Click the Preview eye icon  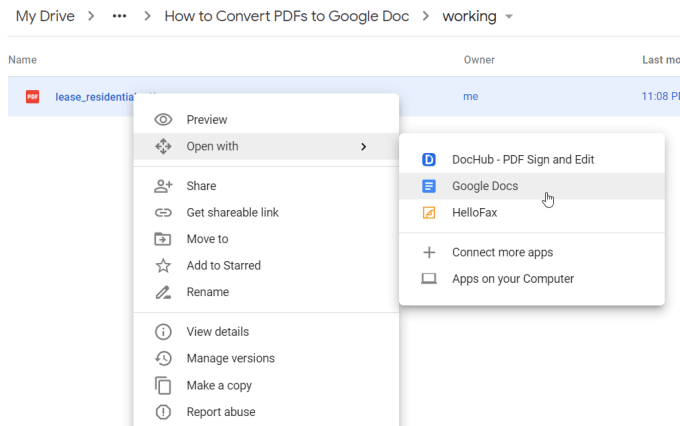(x=163, y=120)
